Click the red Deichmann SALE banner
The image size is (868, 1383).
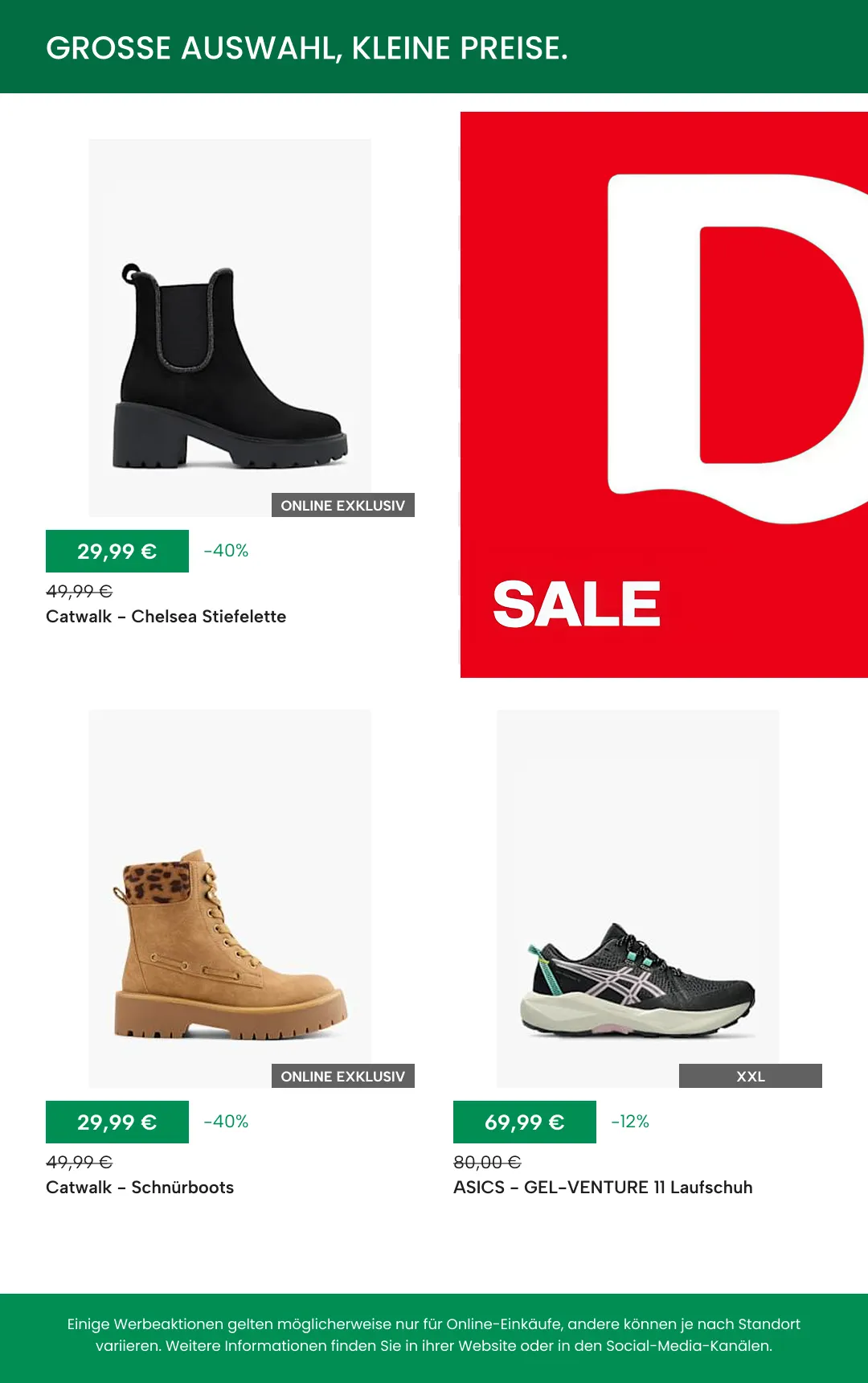pos(664,395)
